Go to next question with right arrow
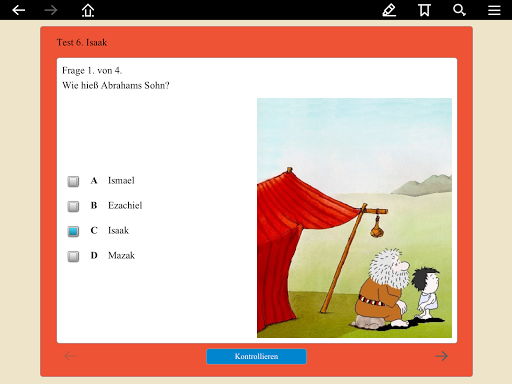This screenshot has width=512, height=384. coord(441,356)
